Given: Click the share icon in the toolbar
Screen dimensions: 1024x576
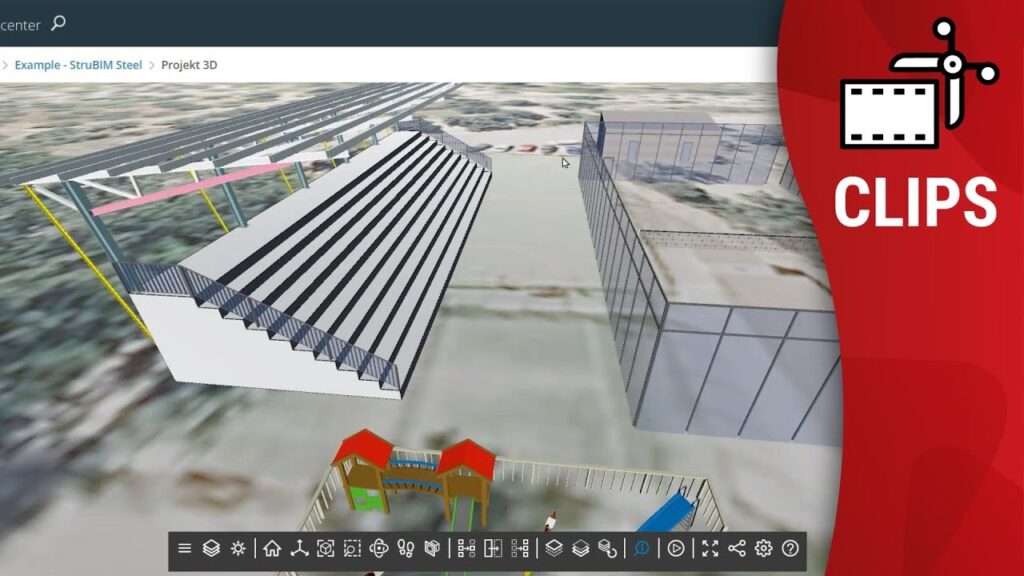Looking at the screenshot, I should coord(737,548).
